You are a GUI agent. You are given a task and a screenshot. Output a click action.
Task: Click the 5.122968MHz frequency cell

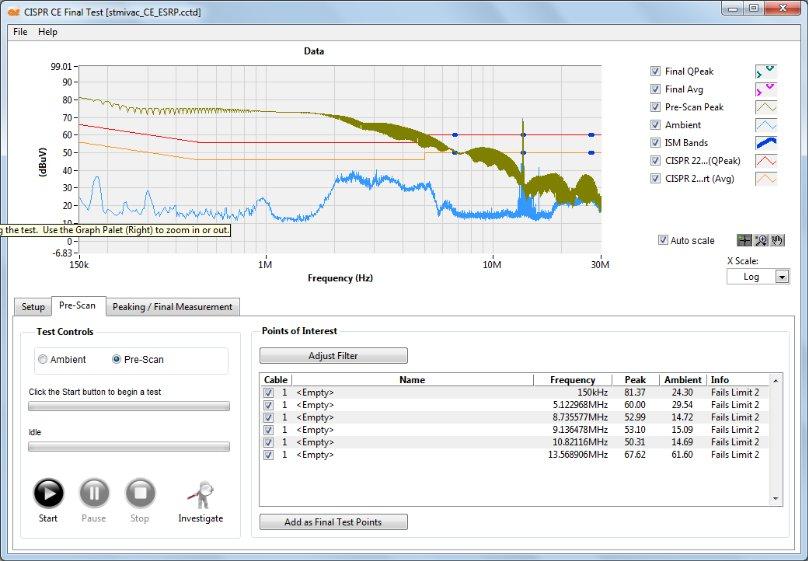coord(580,405)
